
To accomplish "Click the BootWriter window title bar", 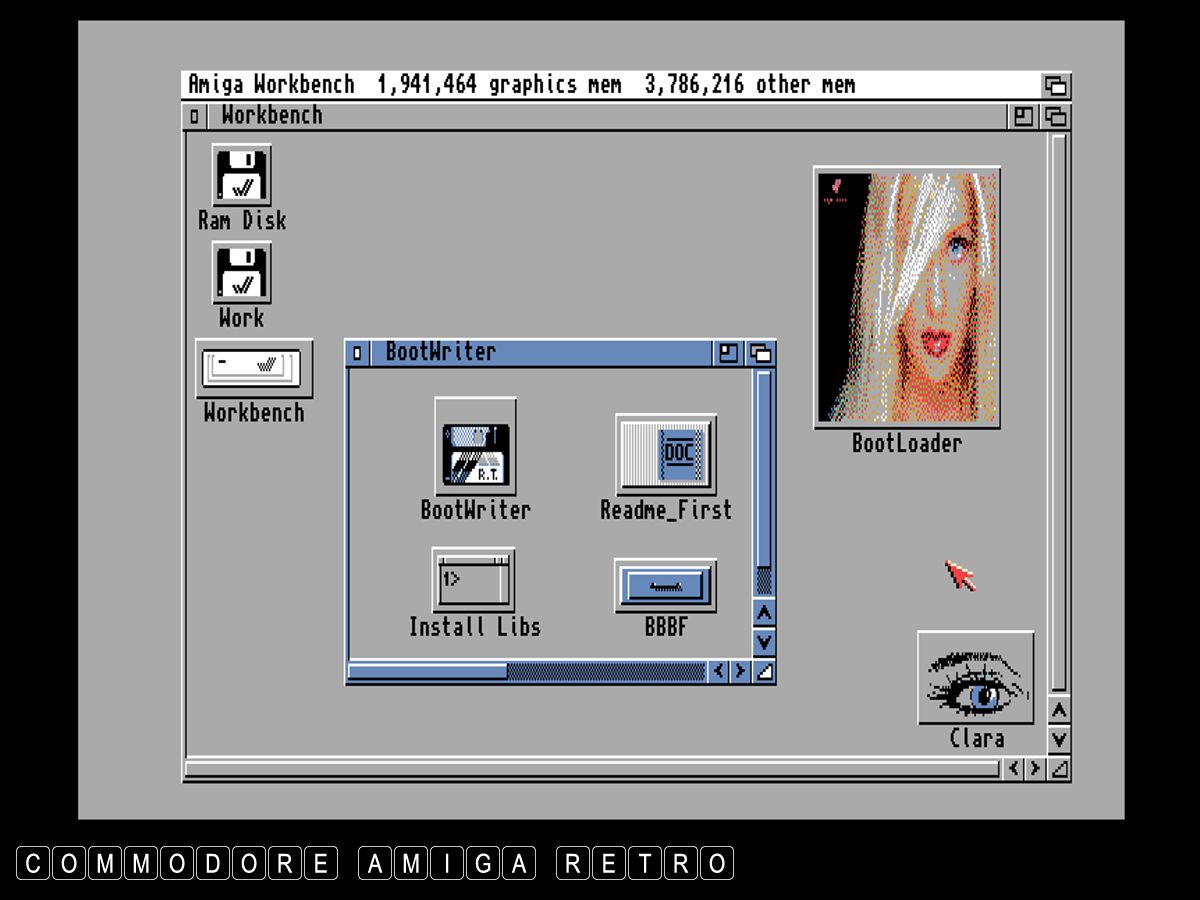I will [x=600, y=353].
